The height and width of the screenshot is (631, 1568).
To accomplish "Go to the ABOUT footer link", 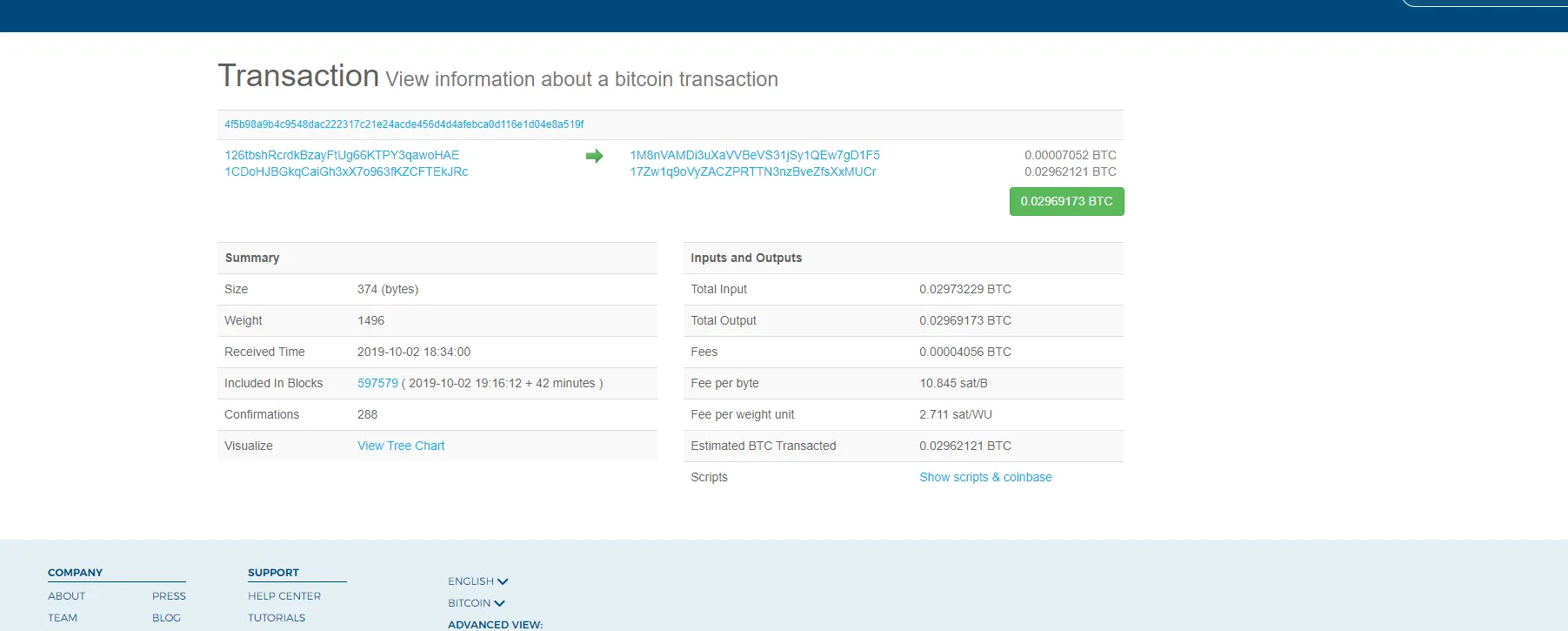I will pos(67,596).
